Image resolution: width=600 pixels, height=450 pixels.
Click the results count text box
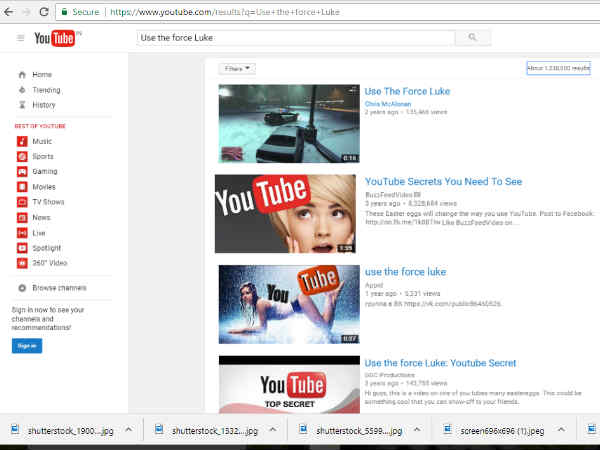(x=559, y=68)
